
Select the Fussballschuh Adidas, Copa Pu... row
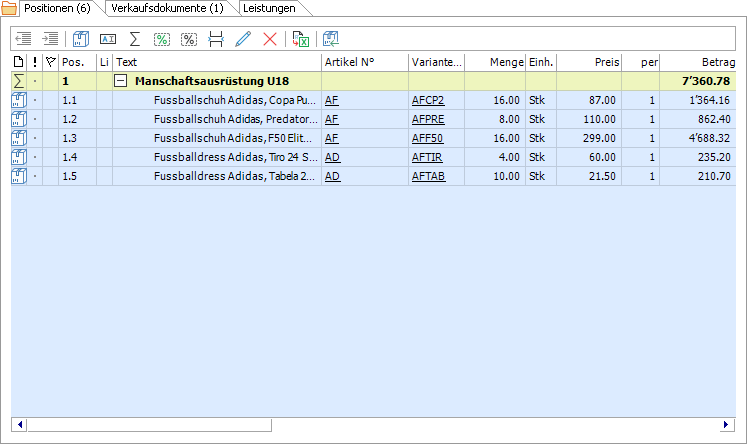(x=374, y=100)
